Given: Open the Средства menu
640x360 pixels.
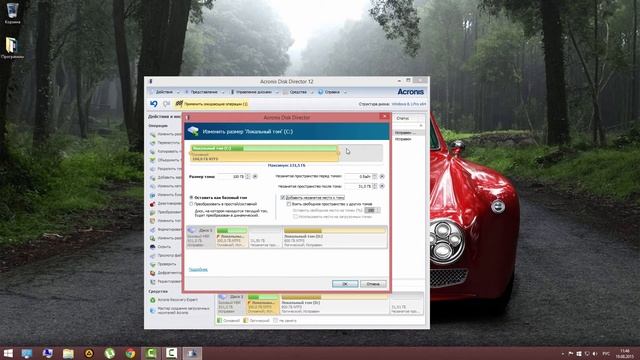Looking at the screenshot, I should [x=298, y=92].
